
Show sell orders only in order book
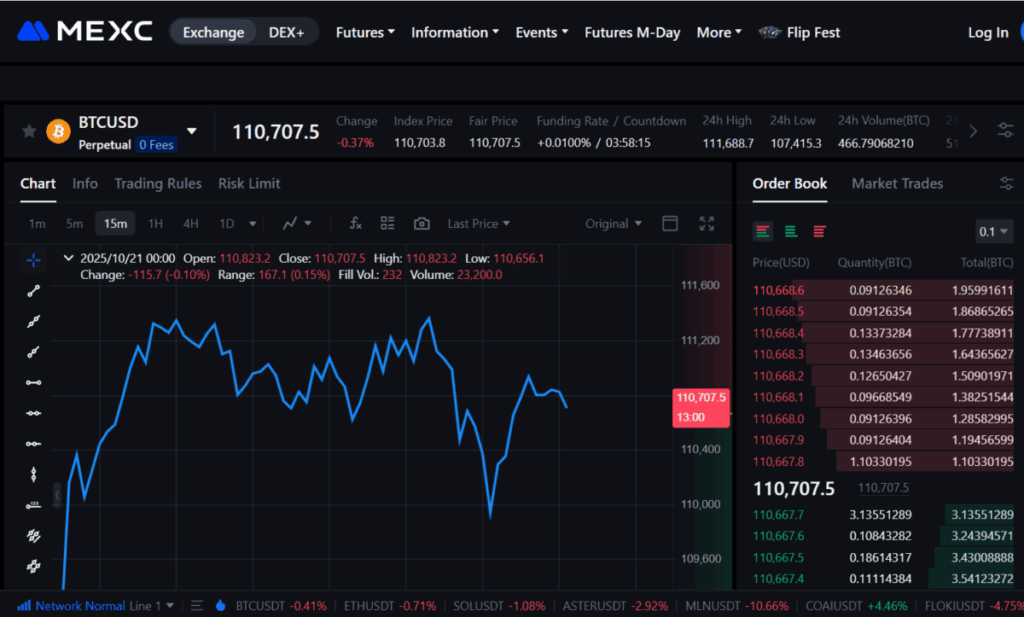coord(820,231)
